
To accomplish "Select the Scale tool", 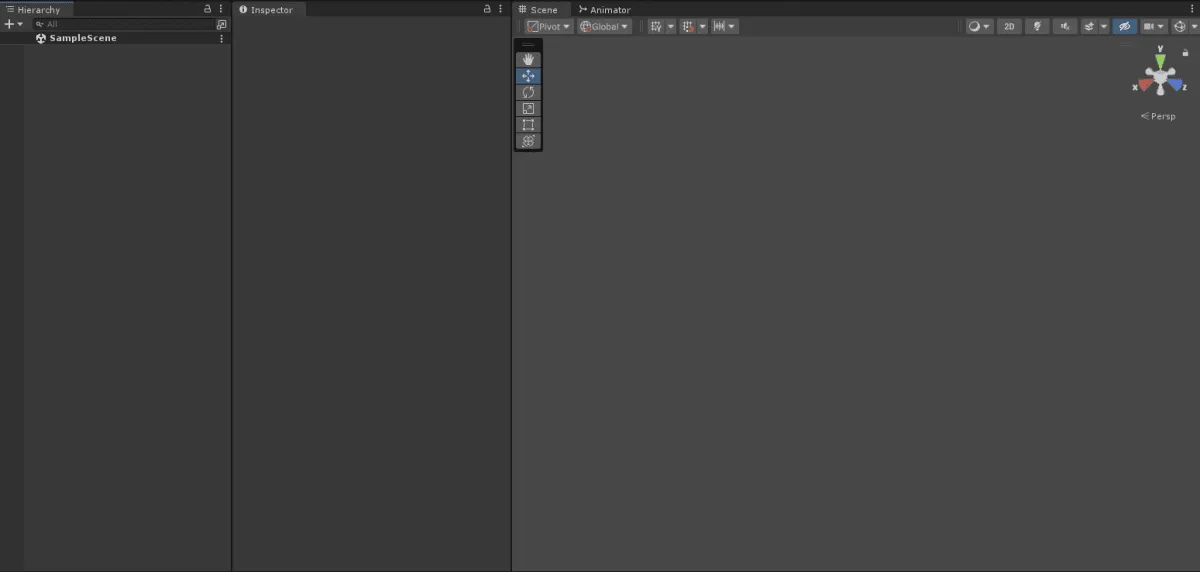I will point(528,109).
